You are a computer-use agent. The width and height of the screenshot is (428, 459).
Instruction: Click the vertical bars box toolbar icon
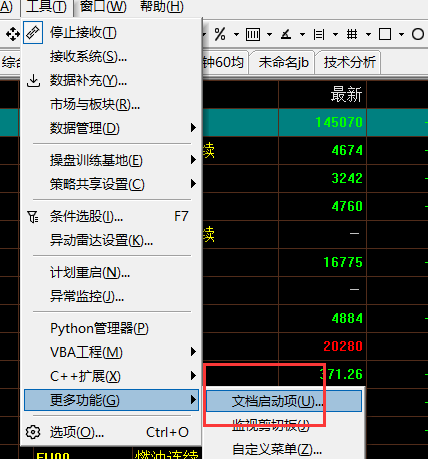coord(253,34)
